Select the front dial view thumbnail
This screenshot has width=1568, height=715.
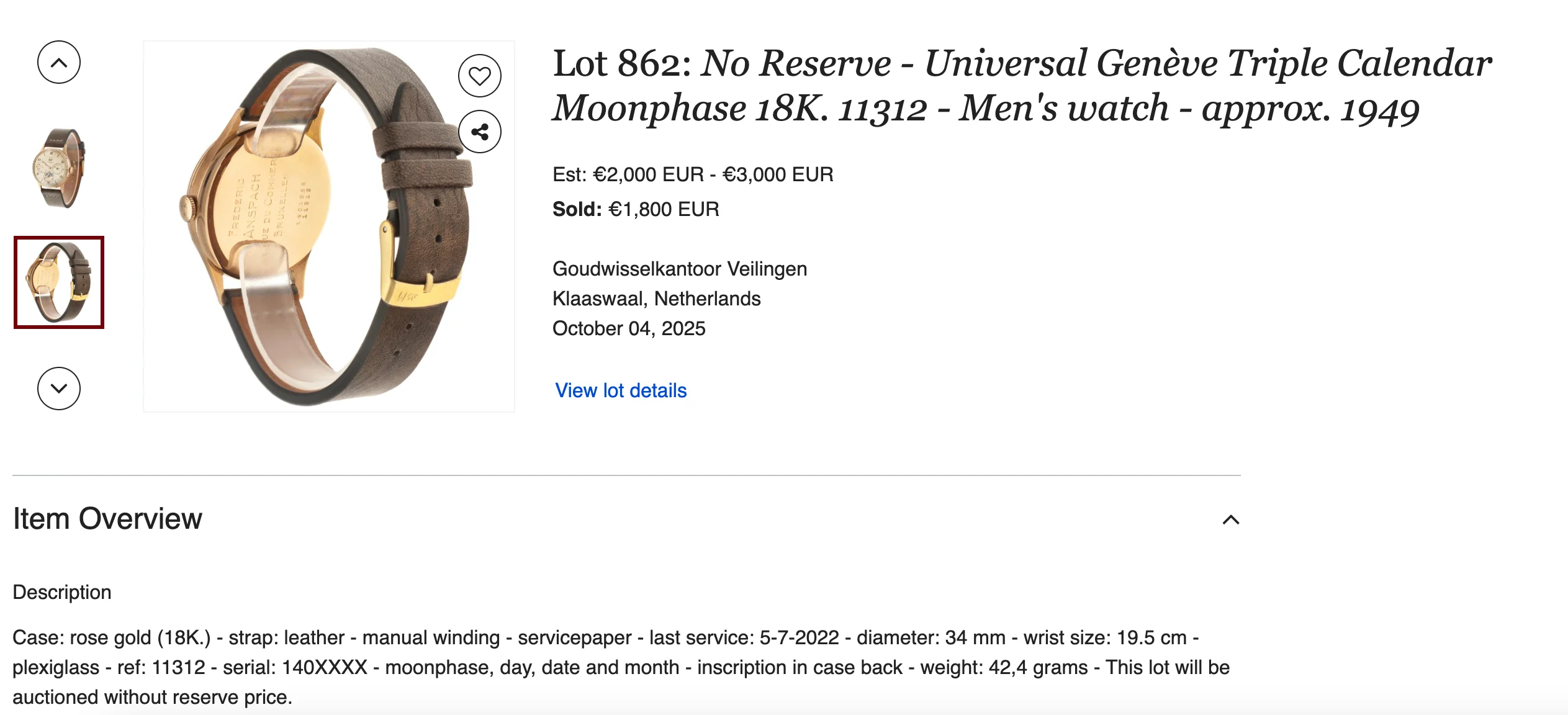[59, 168]
